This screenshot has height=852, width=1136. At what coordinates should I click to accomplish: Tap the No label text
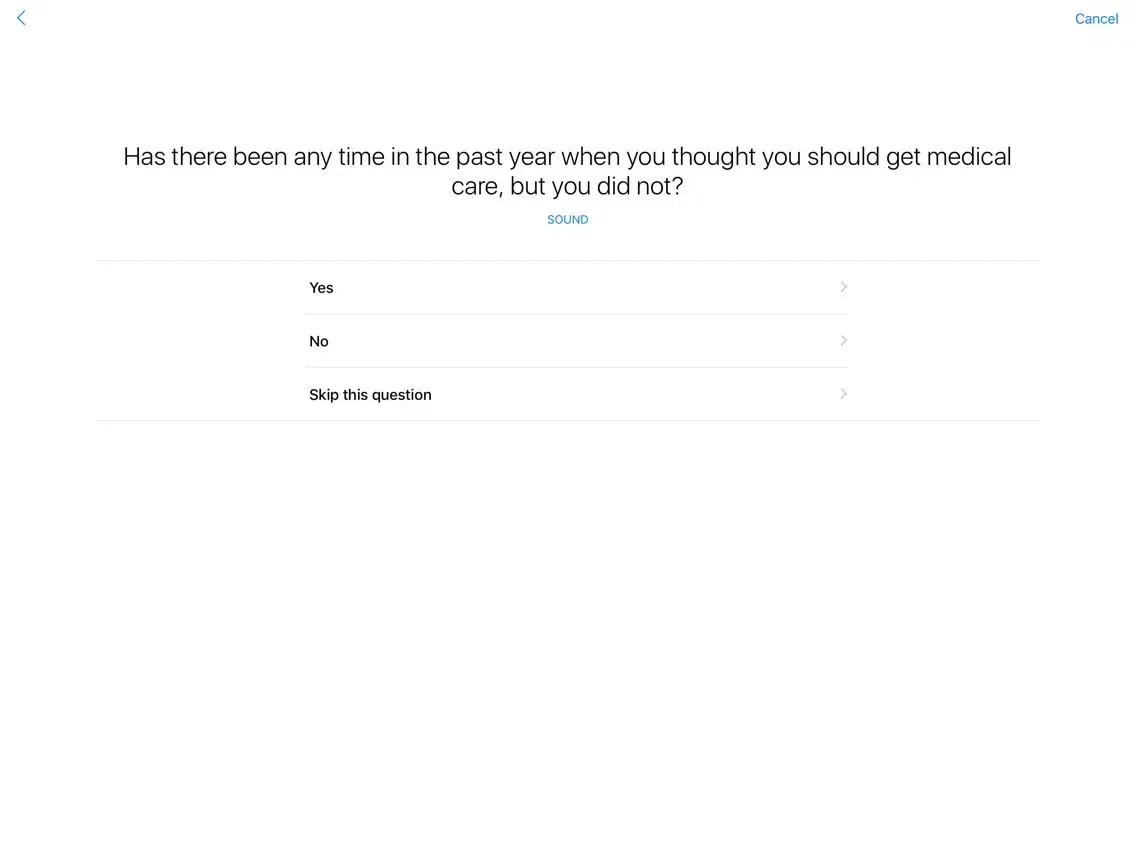[319, 342]
